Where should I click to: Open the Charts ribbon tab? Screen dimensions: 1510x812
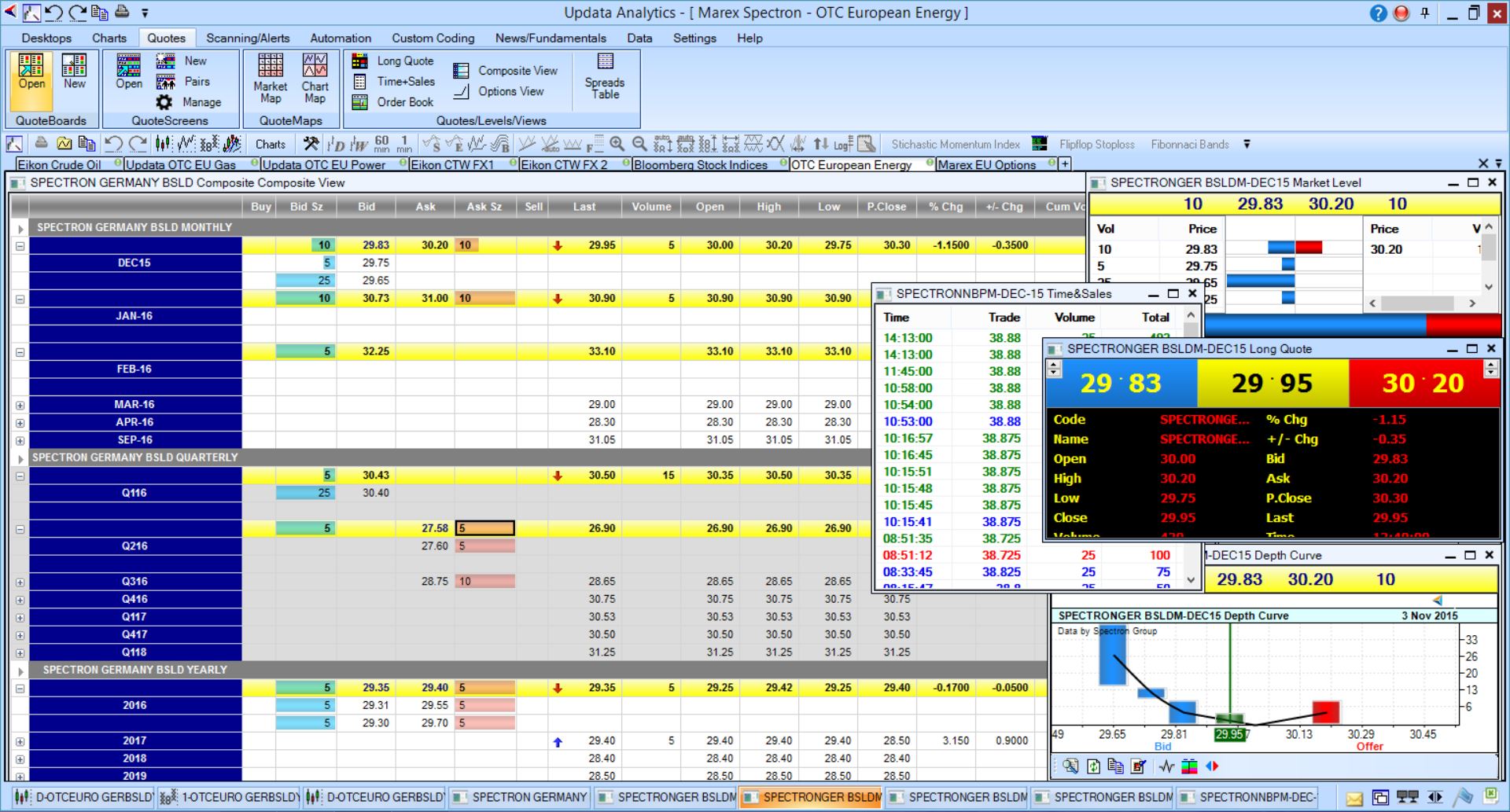[x=109, y=38]
